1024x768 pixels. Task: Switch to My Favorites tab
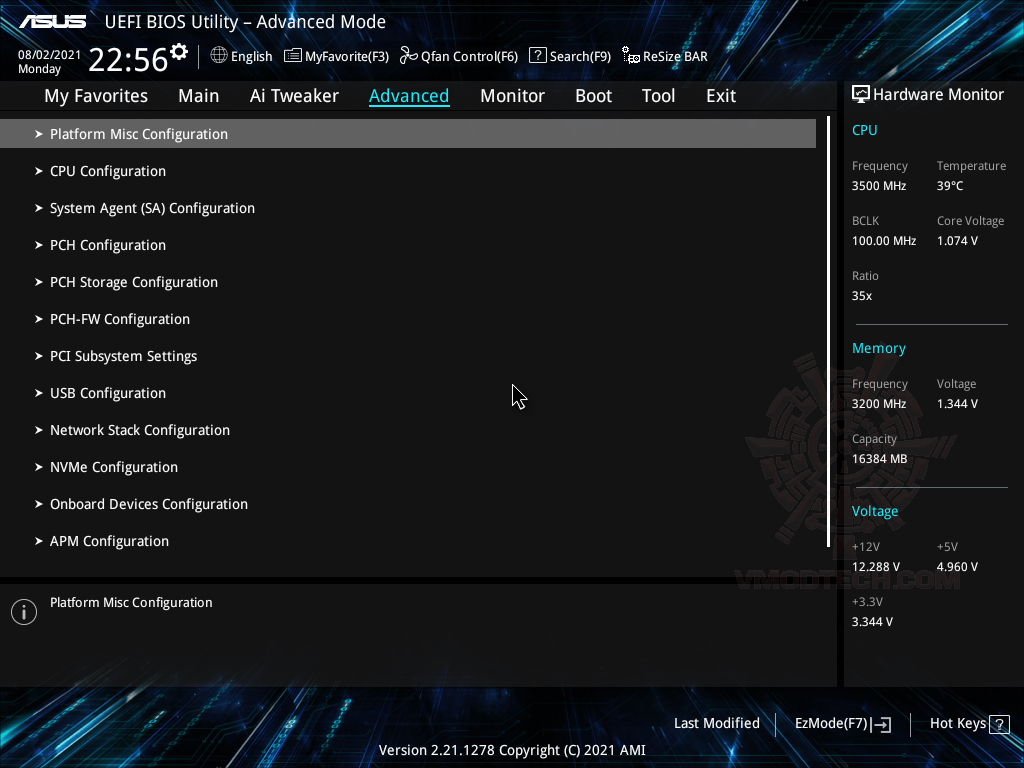(x=96, y=96)
